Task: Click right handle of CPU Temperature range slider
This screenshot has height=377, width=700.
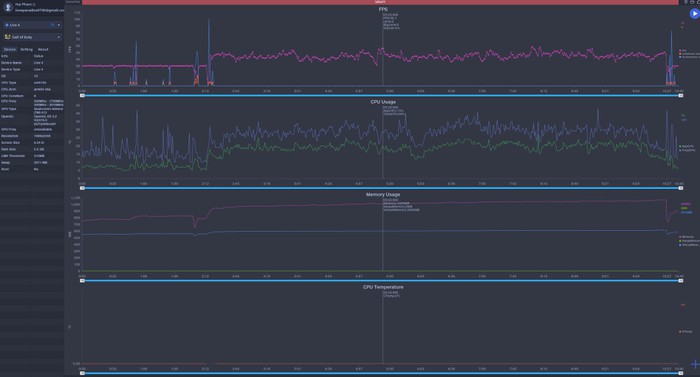Action: pyautogui.click(x=681, y=373)
